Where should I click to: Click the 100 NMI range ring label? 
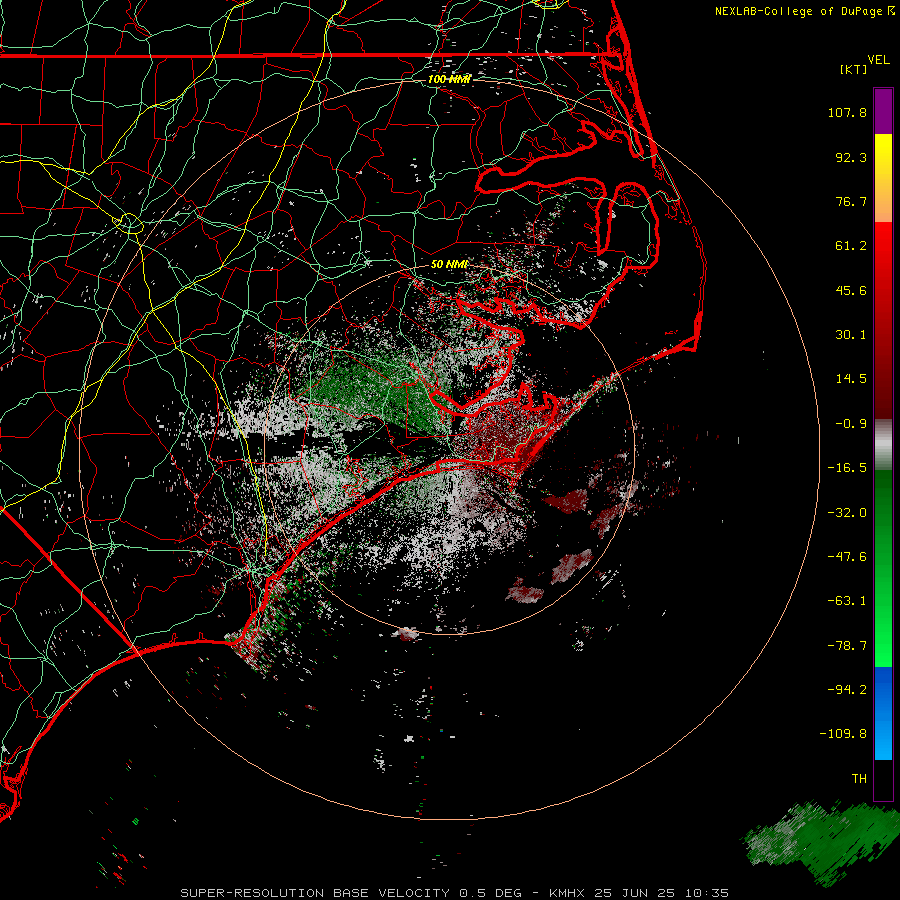449,79
